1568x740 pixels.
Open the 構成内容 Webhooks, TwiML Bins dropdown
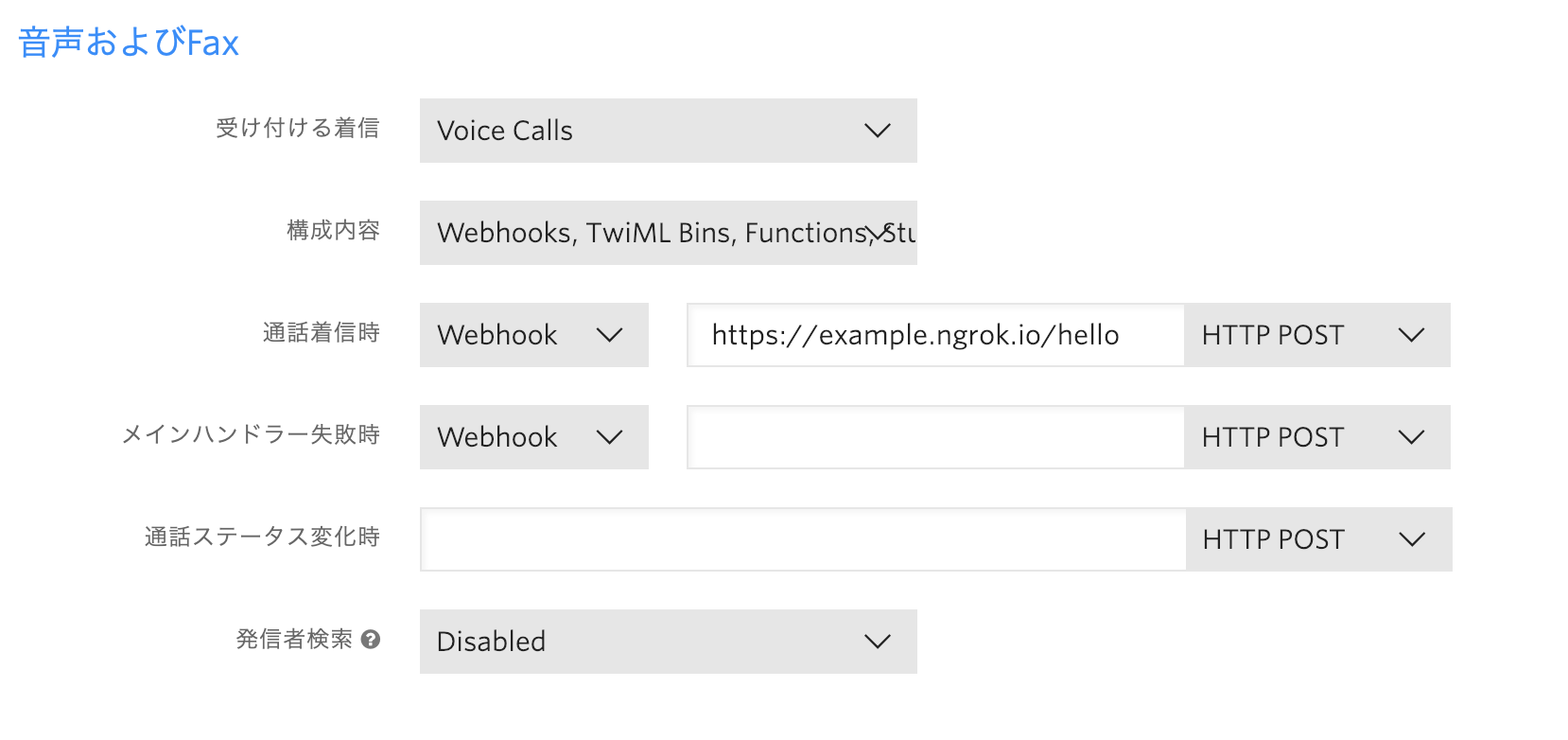[x=669, y=233]
